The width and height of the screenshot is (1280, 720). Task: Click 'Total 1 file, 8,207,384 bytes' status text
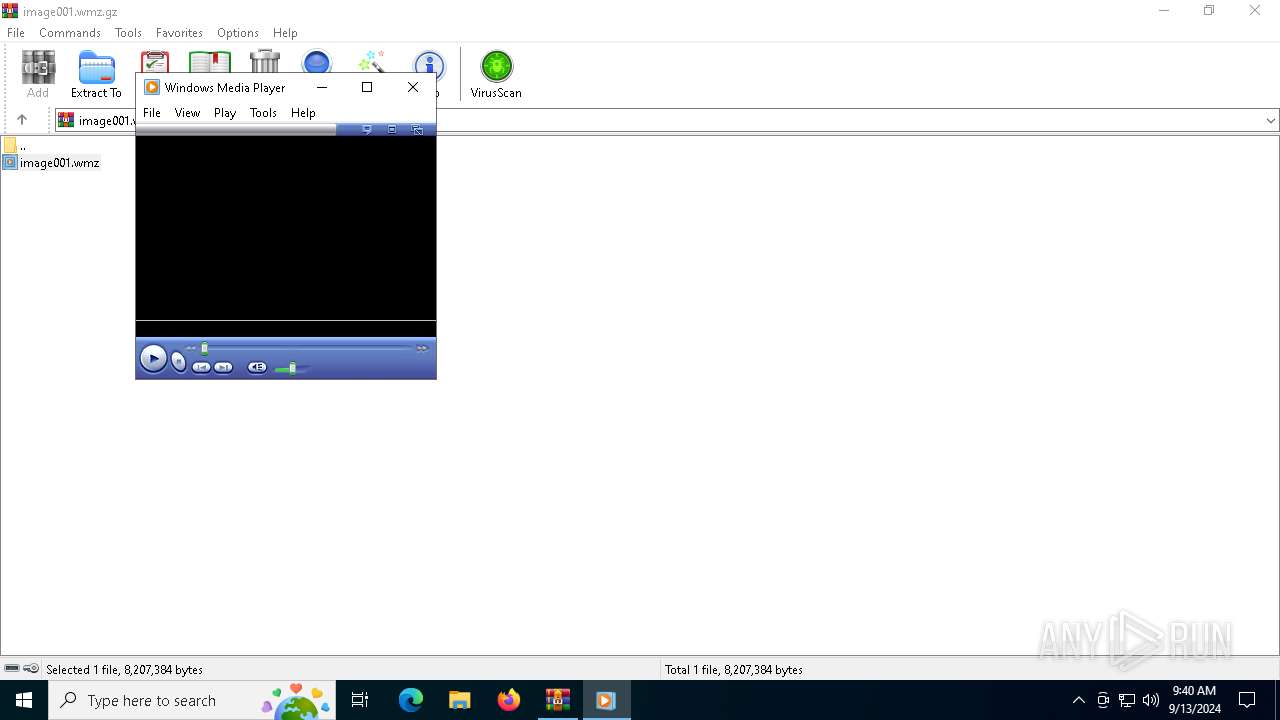(x=734, y=670)
